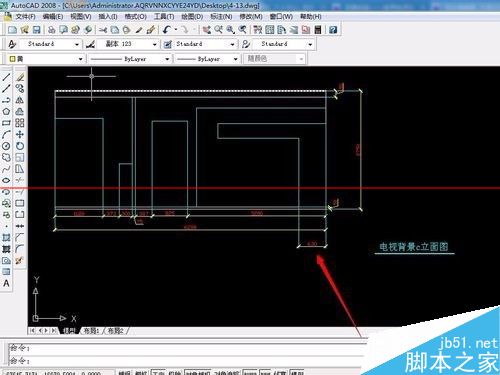500x375 pixels.
Task: Toggle Grid display in status bar
Action: [x=141, y=373]
